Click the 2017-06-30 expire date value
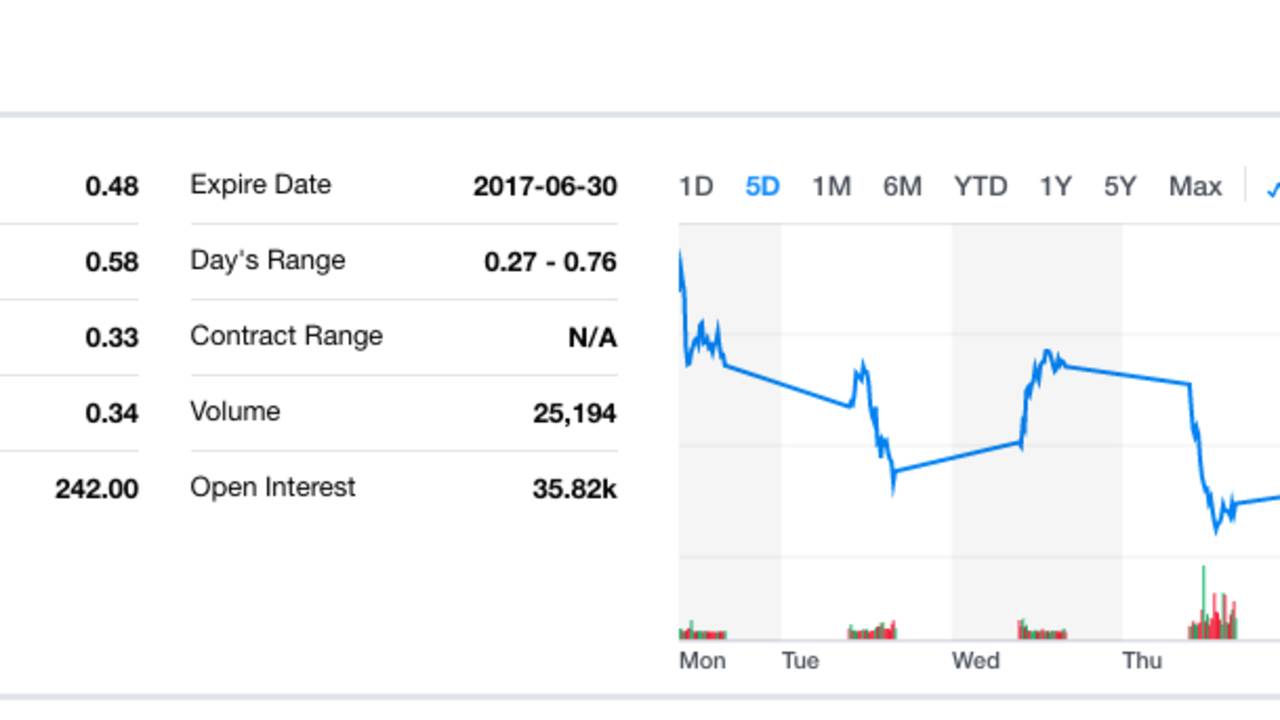 click(x=545, y=187)
